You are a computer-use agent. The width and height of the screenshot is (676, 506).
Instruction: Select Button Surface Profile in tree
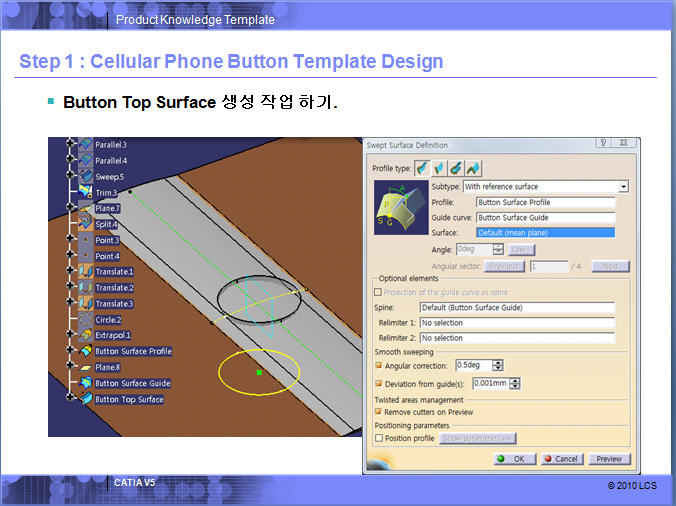(133, 351)
